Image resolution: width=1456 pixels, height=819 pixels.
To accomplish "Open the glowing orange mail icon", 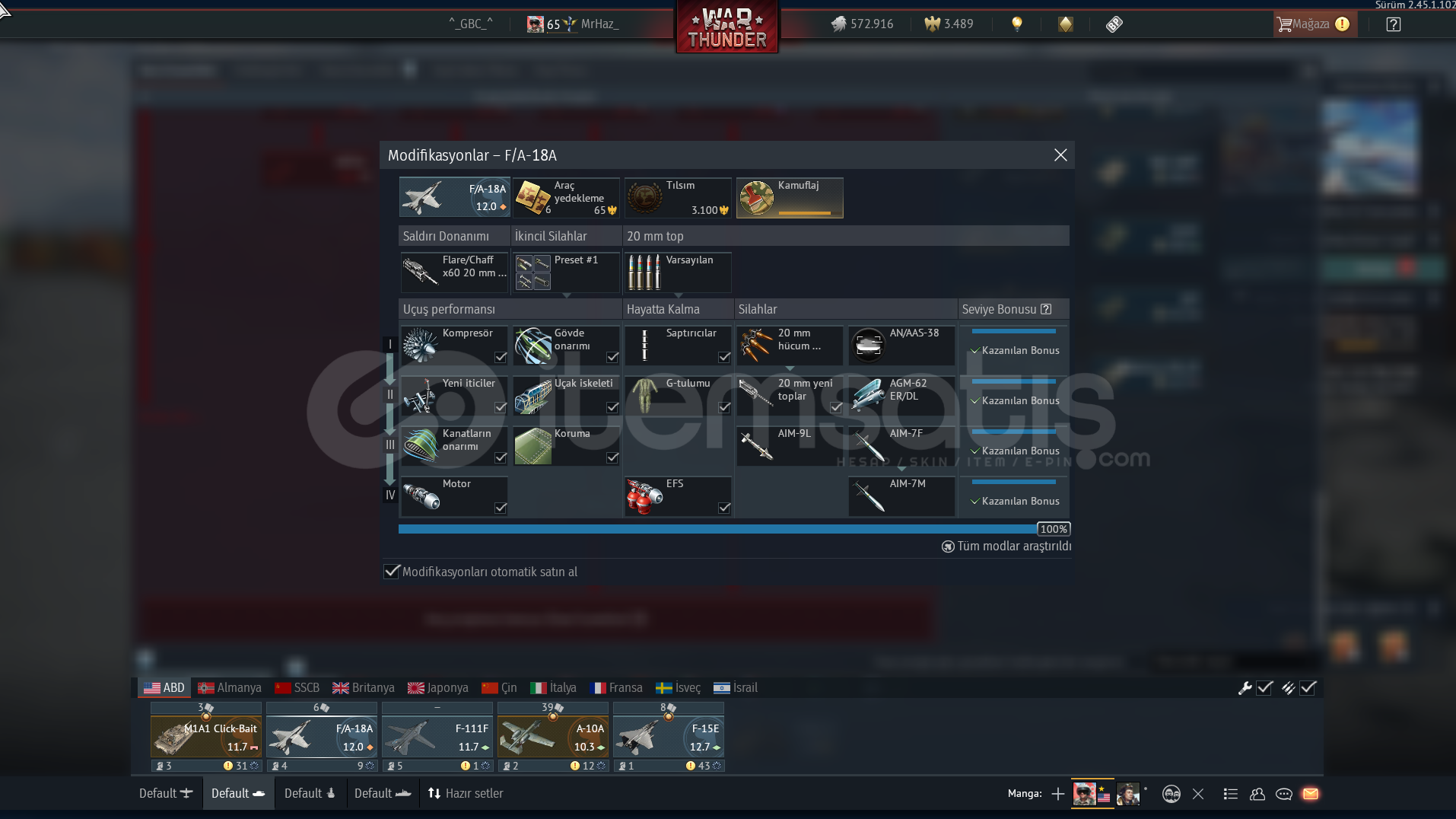I will pos(1311,794).
